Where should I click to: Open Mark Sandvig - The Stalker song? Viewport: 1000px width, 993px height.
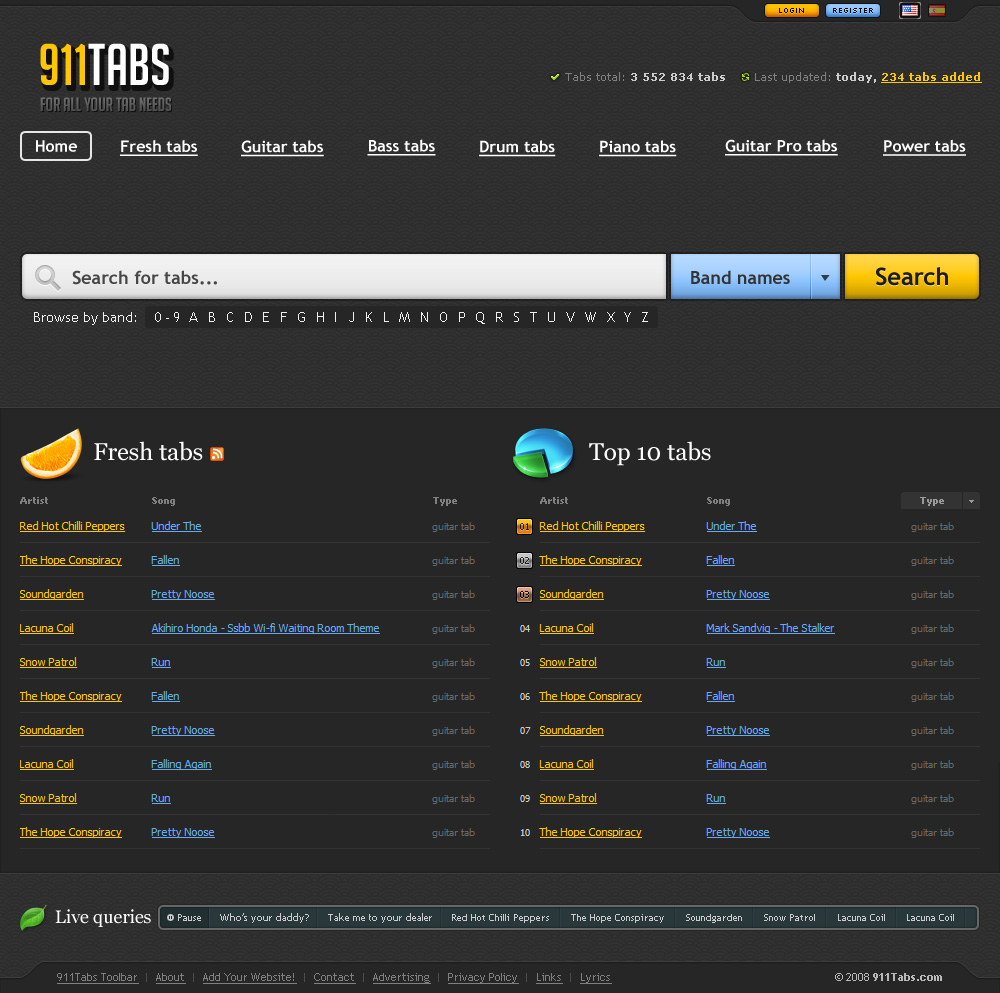[x=770, y=628]
